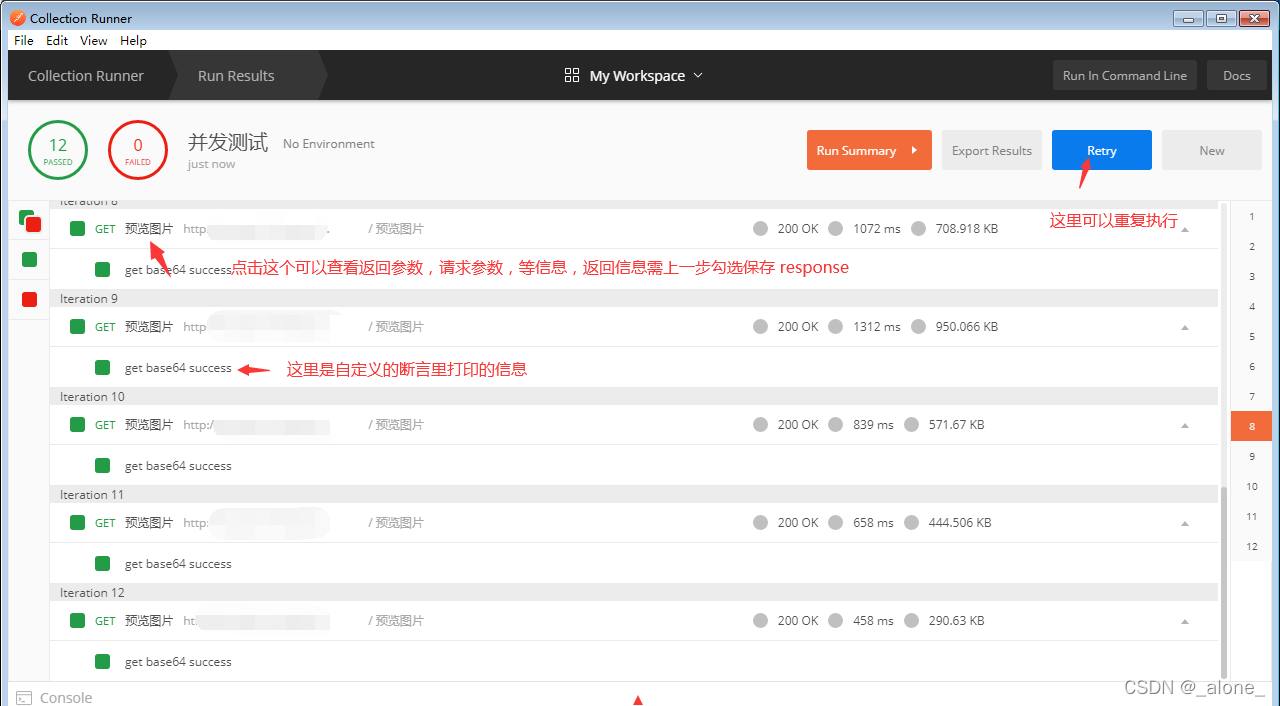Jump to iteration 12 in sidebar
The image size is (1280, 706).
tap(1251, 547)
